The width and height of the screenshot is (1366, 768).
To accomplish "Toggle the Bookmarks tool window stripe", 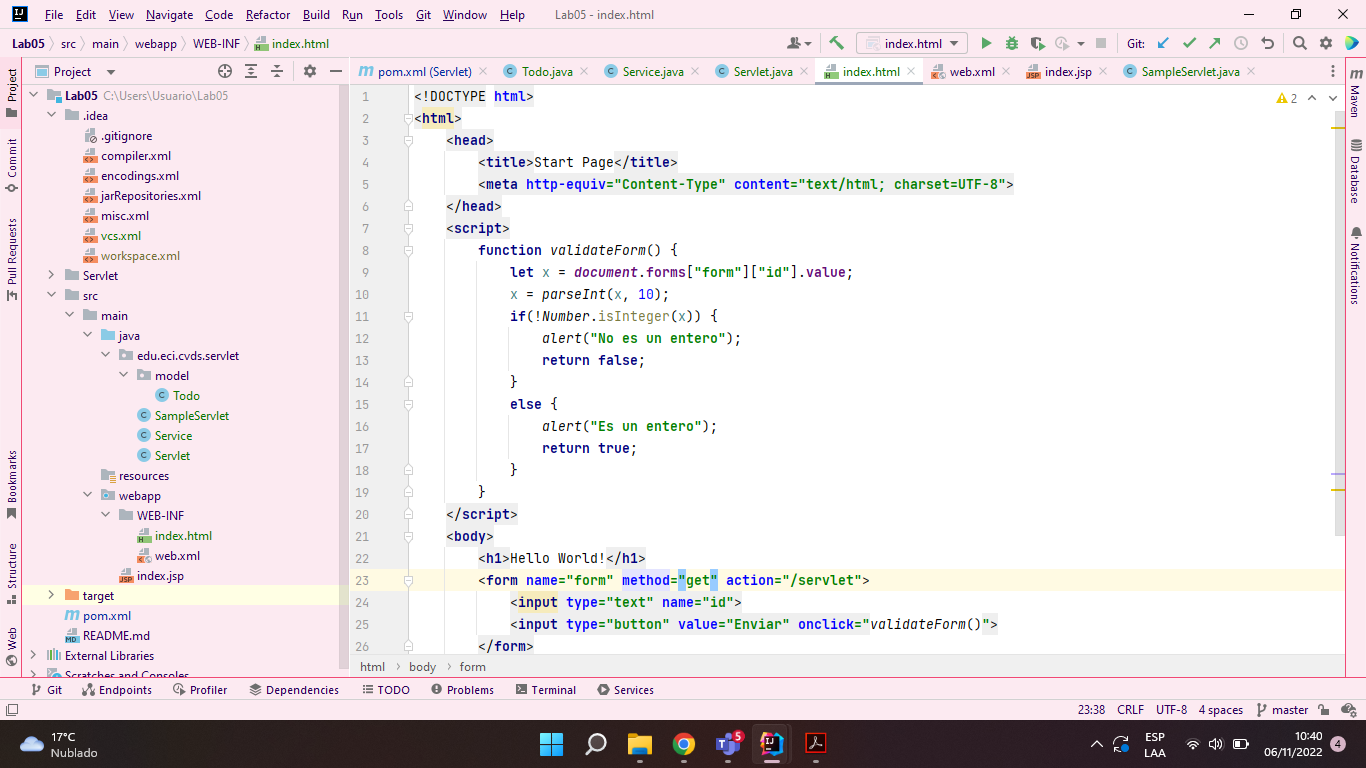I will pyautogui.click(x=12, y=484).
